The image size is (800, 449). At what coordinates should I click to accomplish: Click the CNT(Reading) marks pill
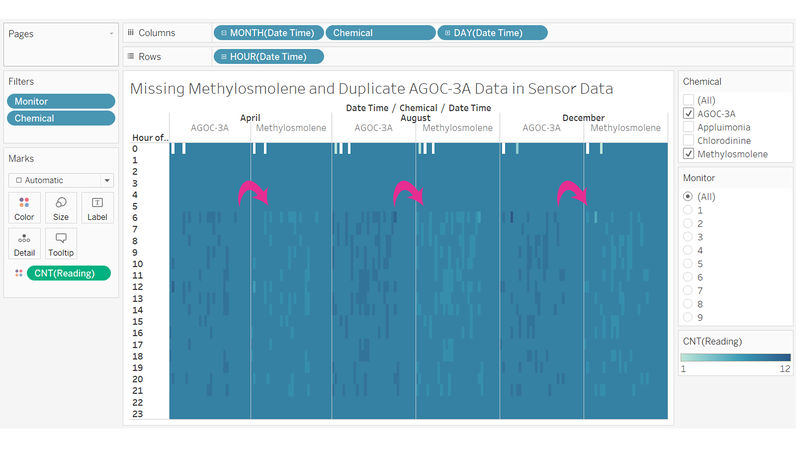pos(68,273)
